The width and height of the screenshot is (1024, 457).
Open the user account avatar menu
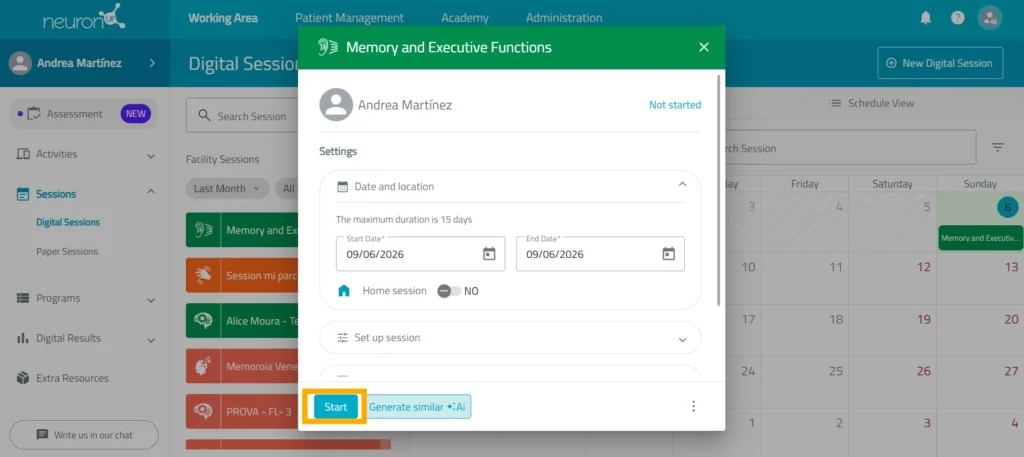[x=989, y=18]
